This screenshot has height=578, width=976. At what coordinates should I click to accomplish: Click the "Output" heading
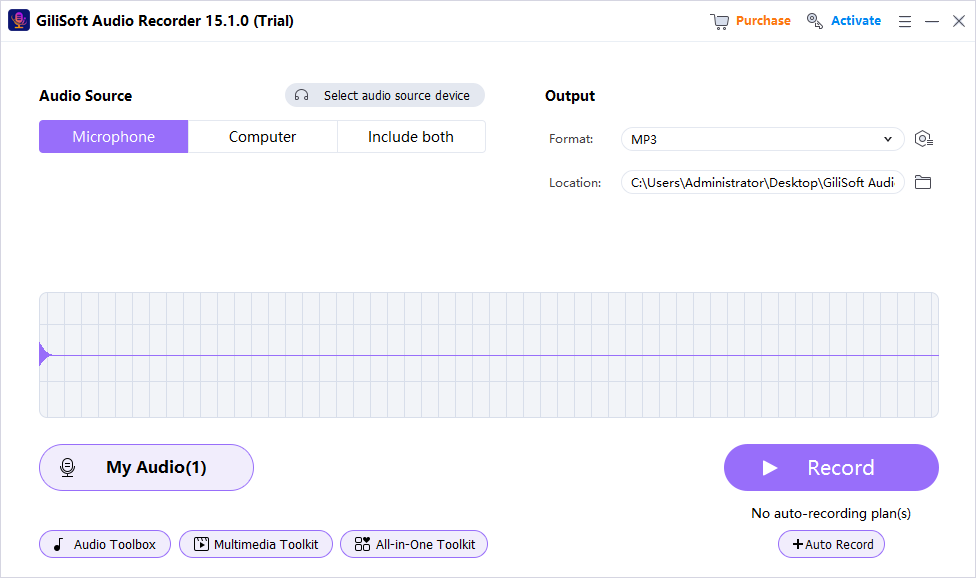[x=570, y=96]
